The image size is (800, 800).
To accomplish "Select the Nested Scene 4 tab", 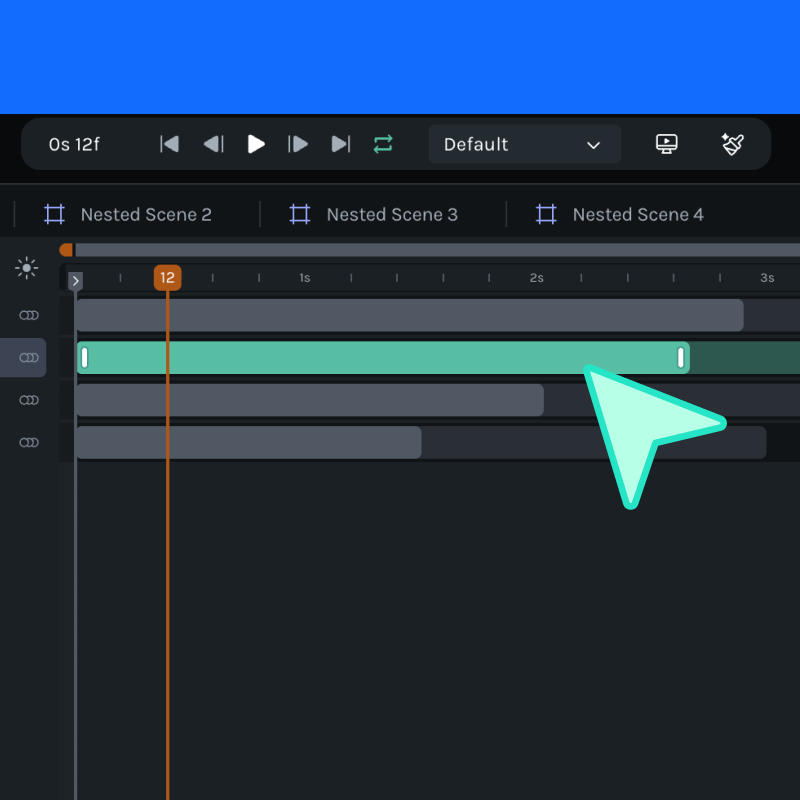I will [620, 214].
